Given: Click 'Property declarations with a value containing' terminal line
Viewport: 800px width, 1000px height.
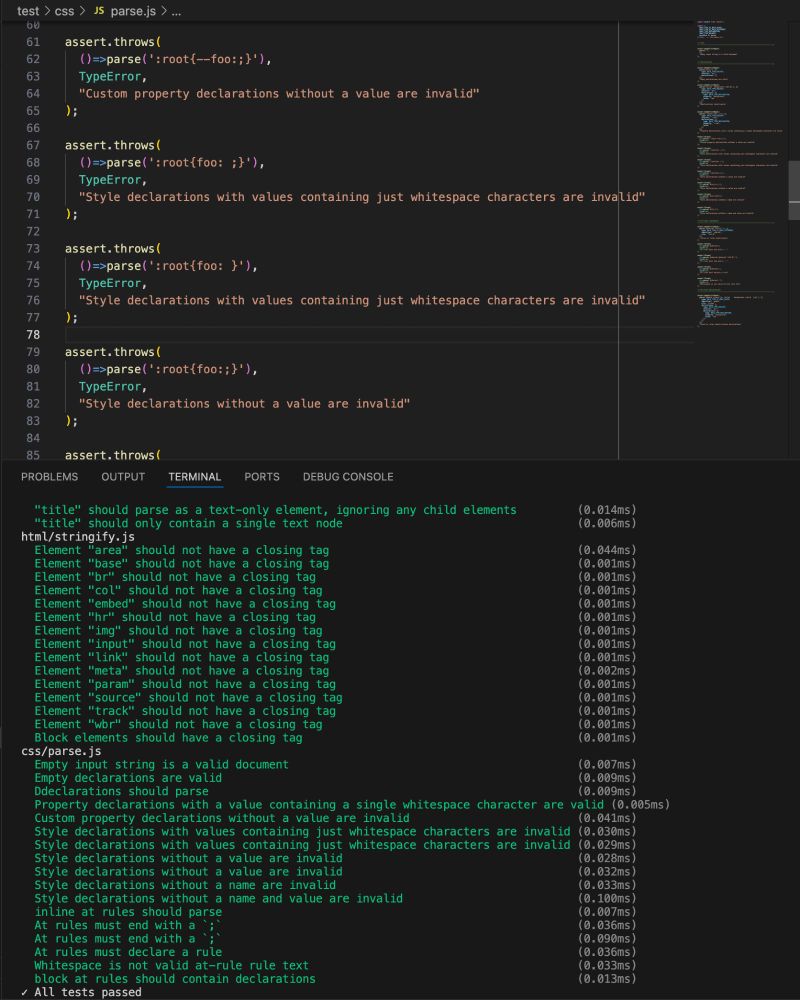Looking at the screenshot, I should tap(319, 805).
